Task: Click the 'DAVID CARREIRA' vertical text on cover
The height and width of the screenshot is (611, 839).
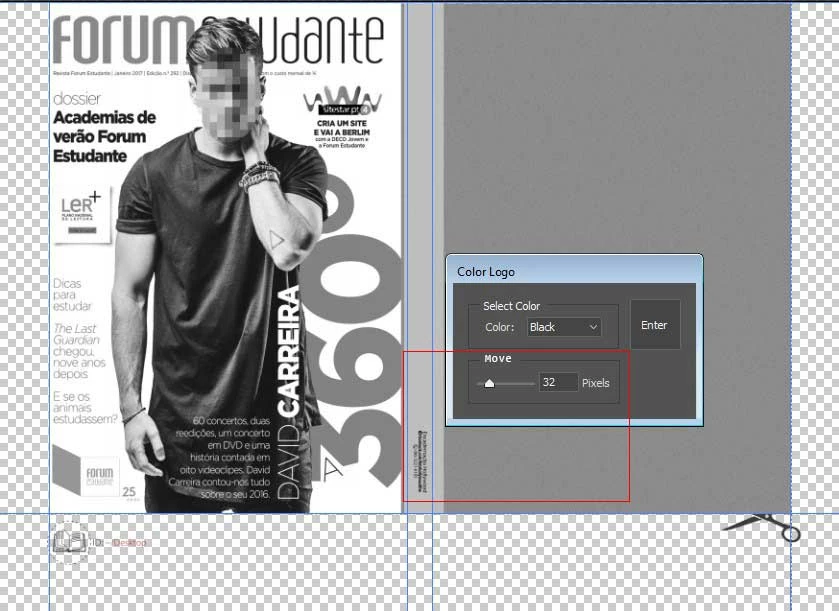Action: point(289,393)
